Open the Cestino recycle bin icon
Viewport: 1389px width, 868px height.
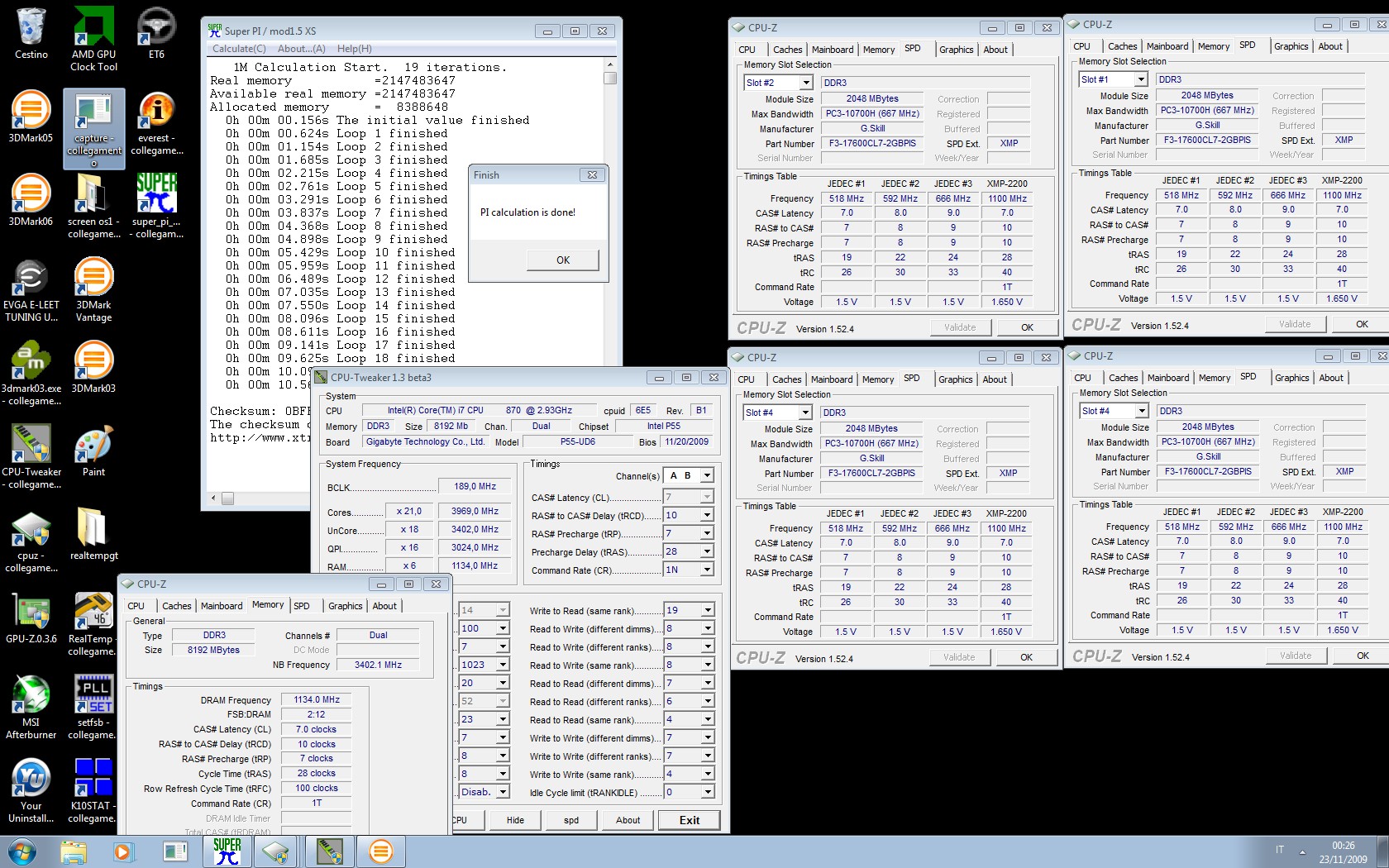(31, 33)
